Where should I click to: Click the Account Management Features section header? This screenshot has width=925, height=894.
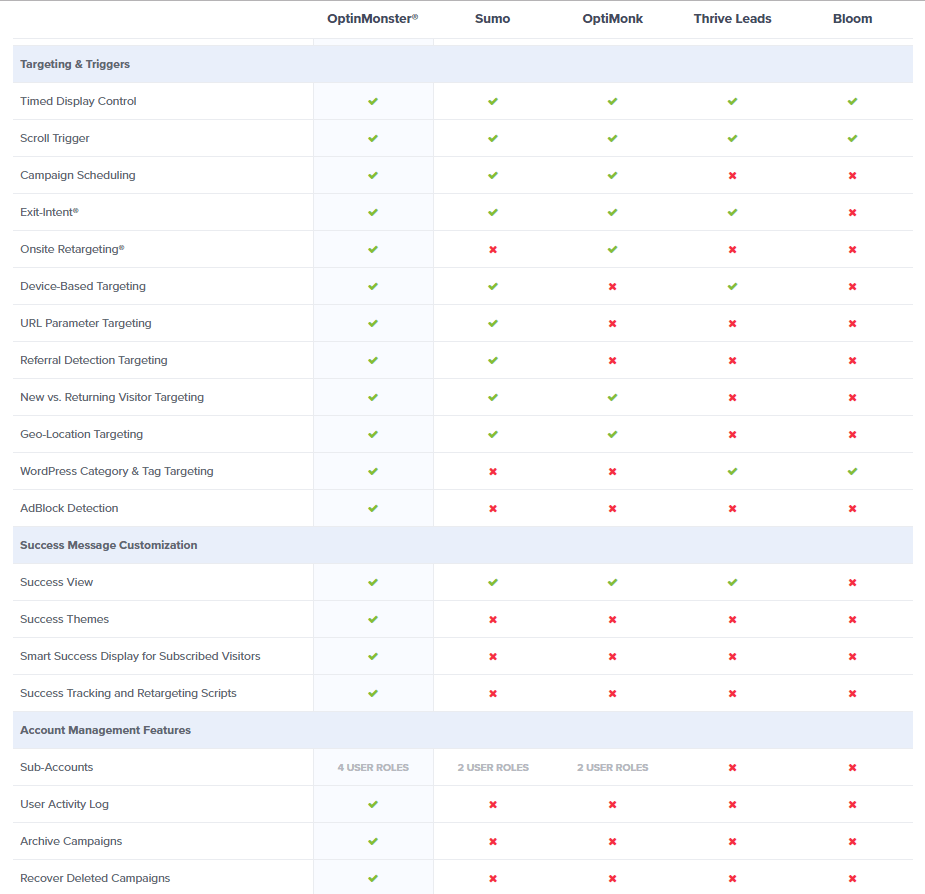point(105,730)
